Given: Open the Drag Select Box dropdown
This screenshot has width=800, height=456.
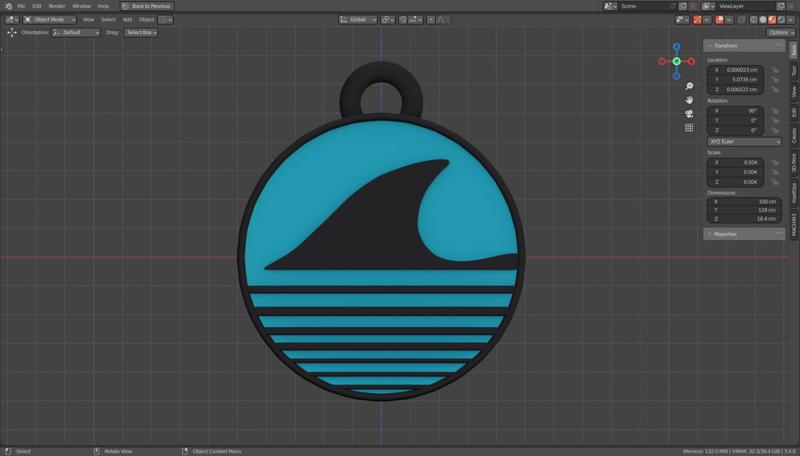Looking at the screenshot, I should (141, 32).
